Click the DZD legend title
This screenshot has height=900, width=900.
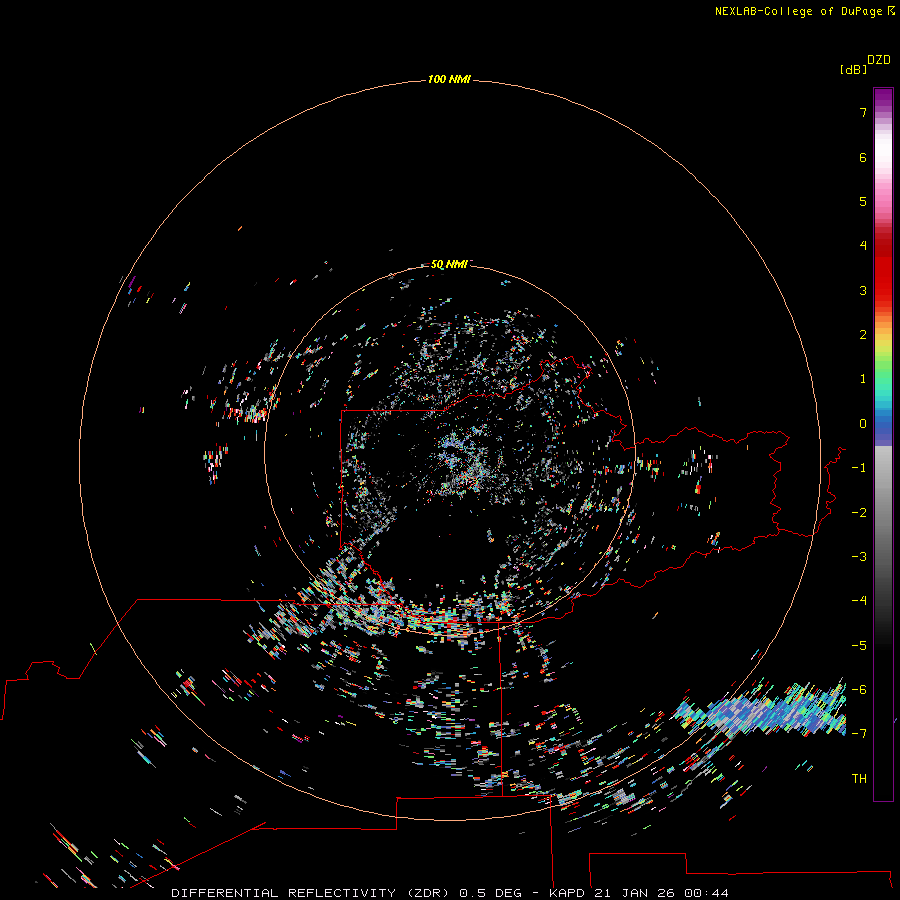click(x=879, y=60)
